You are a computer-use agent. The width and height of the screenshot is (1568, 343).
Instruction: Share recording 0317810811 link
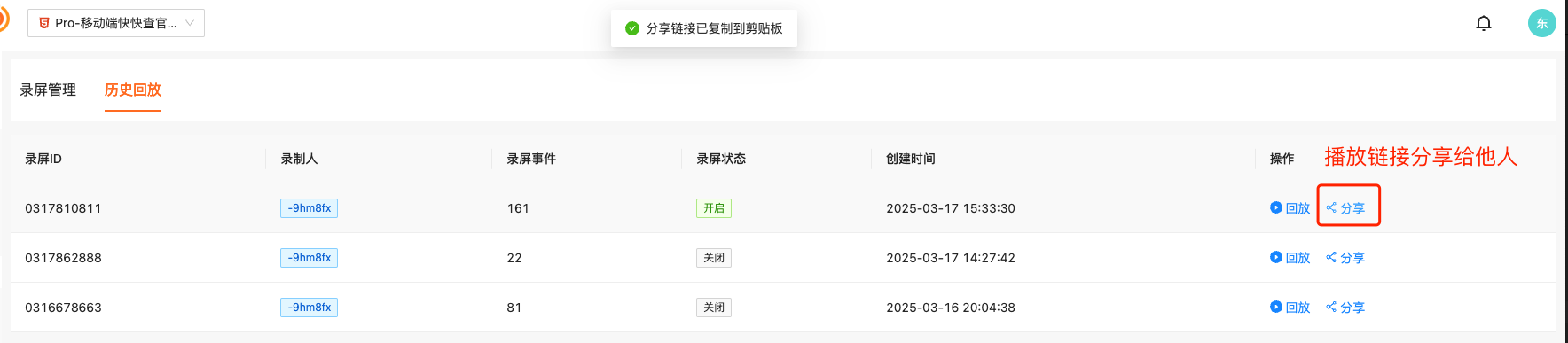[x=1345, y=208]
